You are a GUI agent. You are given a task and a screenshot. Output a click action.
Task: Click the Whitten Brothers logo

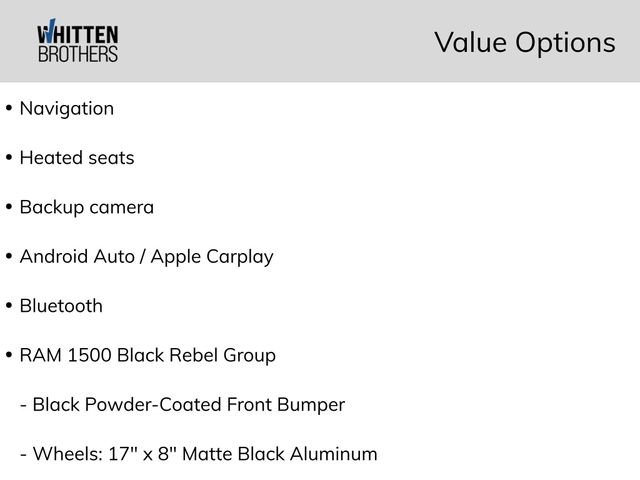point(77,42)
